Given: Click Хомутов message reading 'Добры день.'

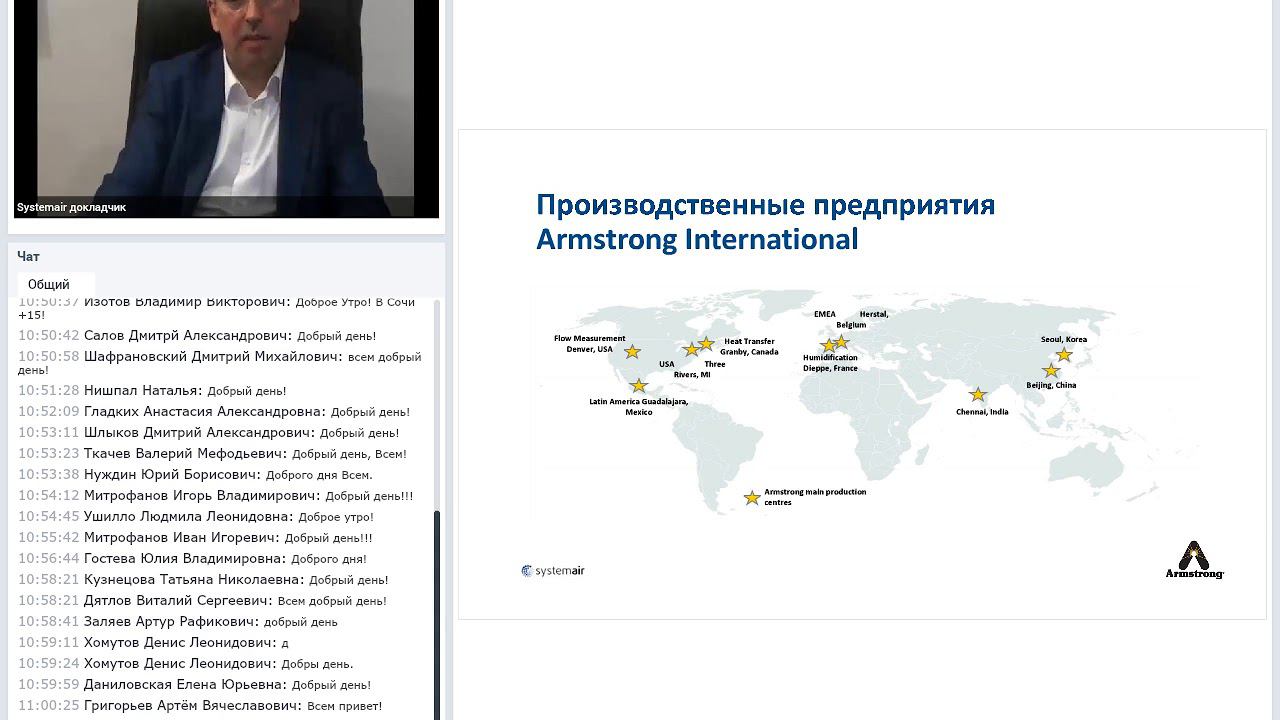Looking at the screenshot, I should coord(186,664).
